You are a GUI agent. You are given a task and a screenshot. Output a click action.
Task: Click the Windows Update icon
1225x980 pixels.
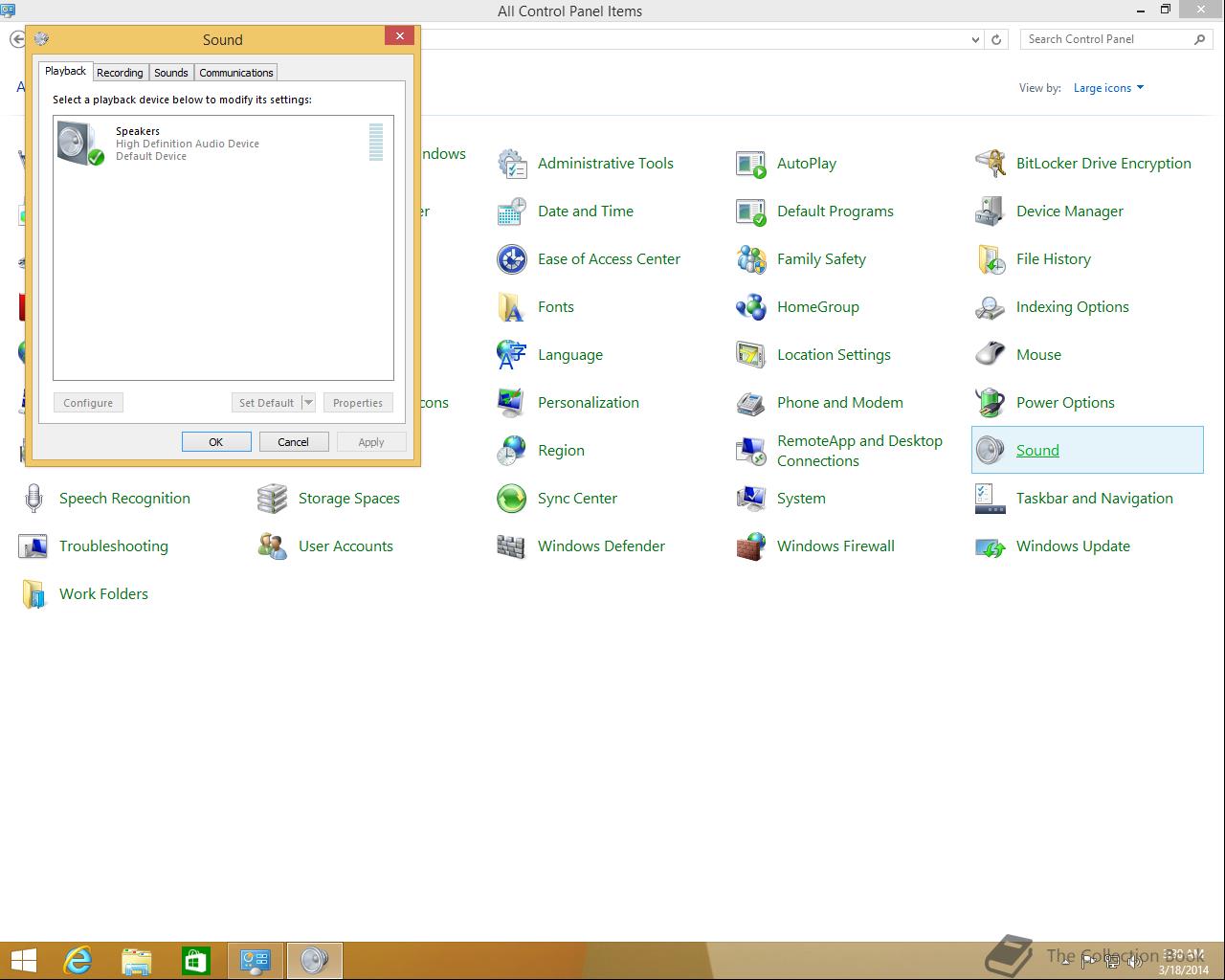991,546
